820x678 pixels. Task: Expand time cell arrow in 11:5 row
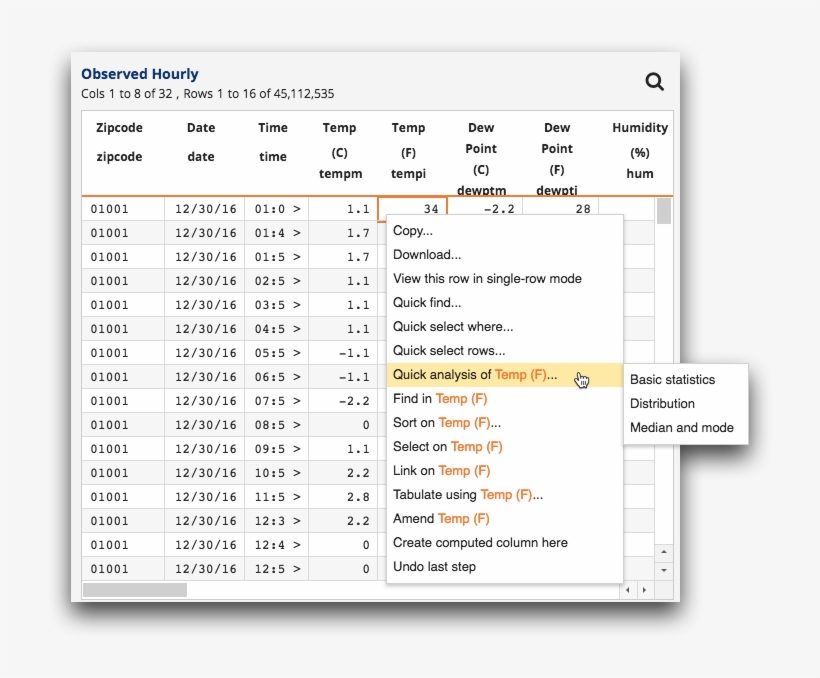tap(297, 497)
